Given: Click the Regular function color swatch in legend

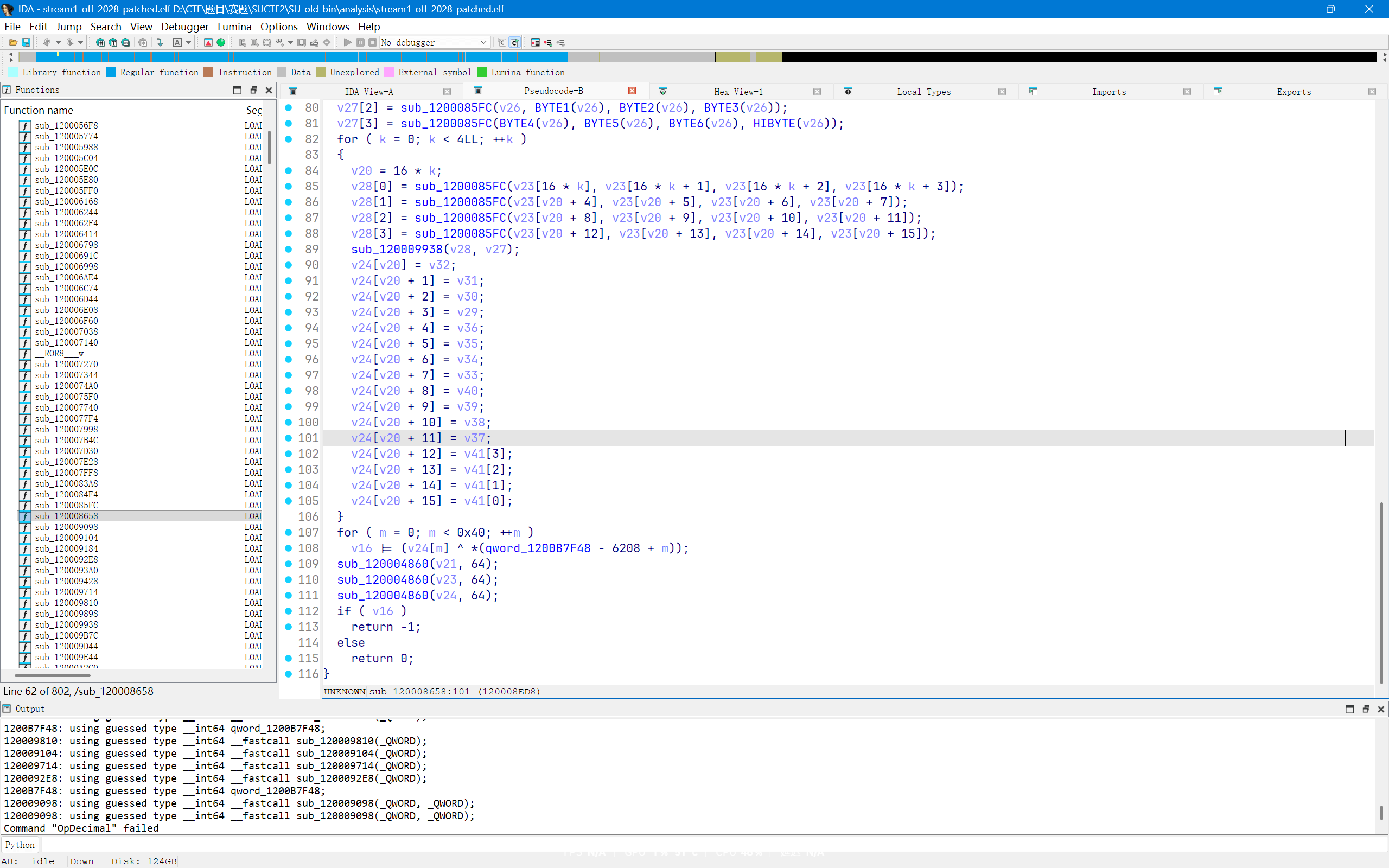Looking at the screenshot, I should tap(111, 72).
